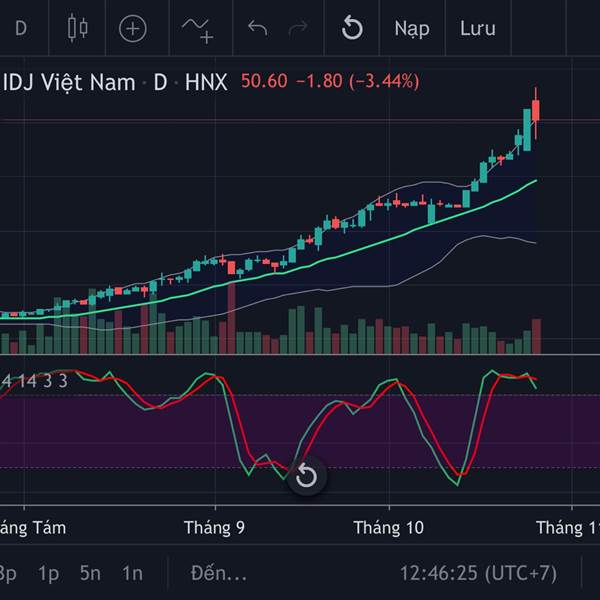Viewport: 600px width, 600px height.
Task: Click the reset chart button over the stochastic pane
Action: (307, 476)
